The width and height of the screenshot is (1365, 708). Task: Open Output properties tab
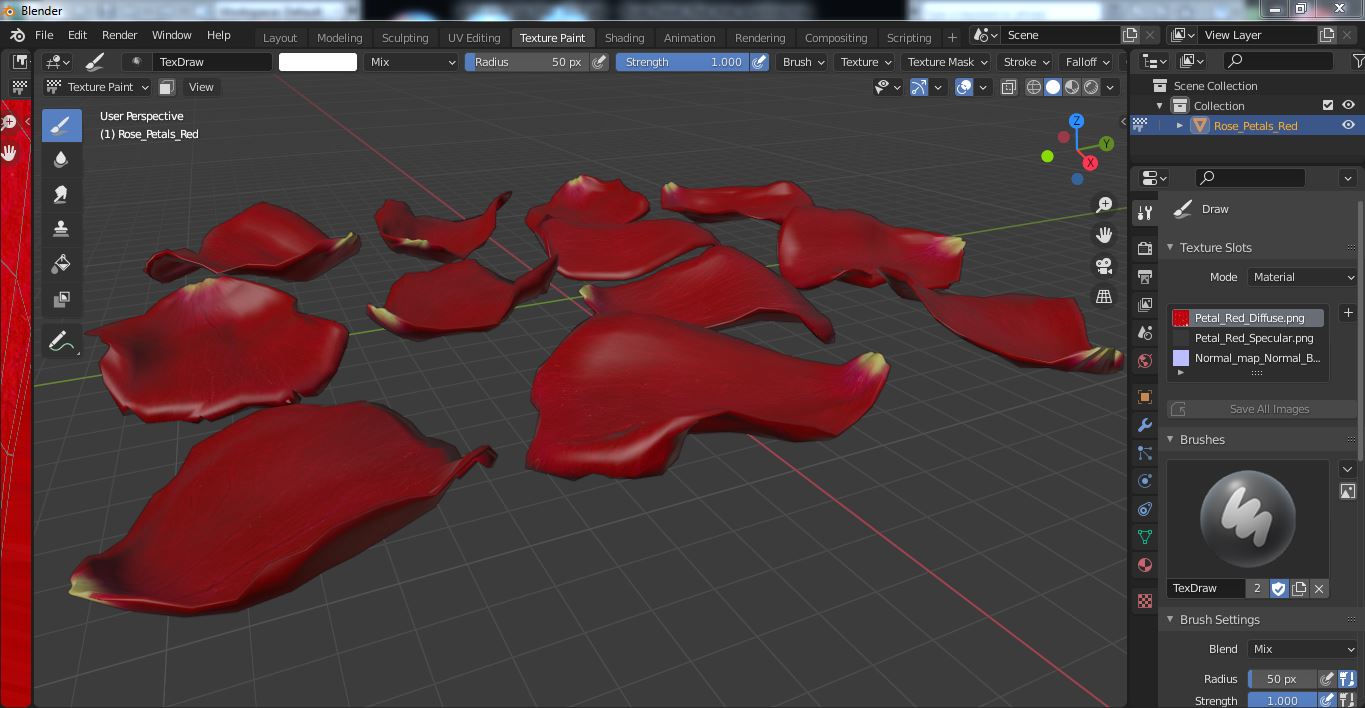(1145, 276)
